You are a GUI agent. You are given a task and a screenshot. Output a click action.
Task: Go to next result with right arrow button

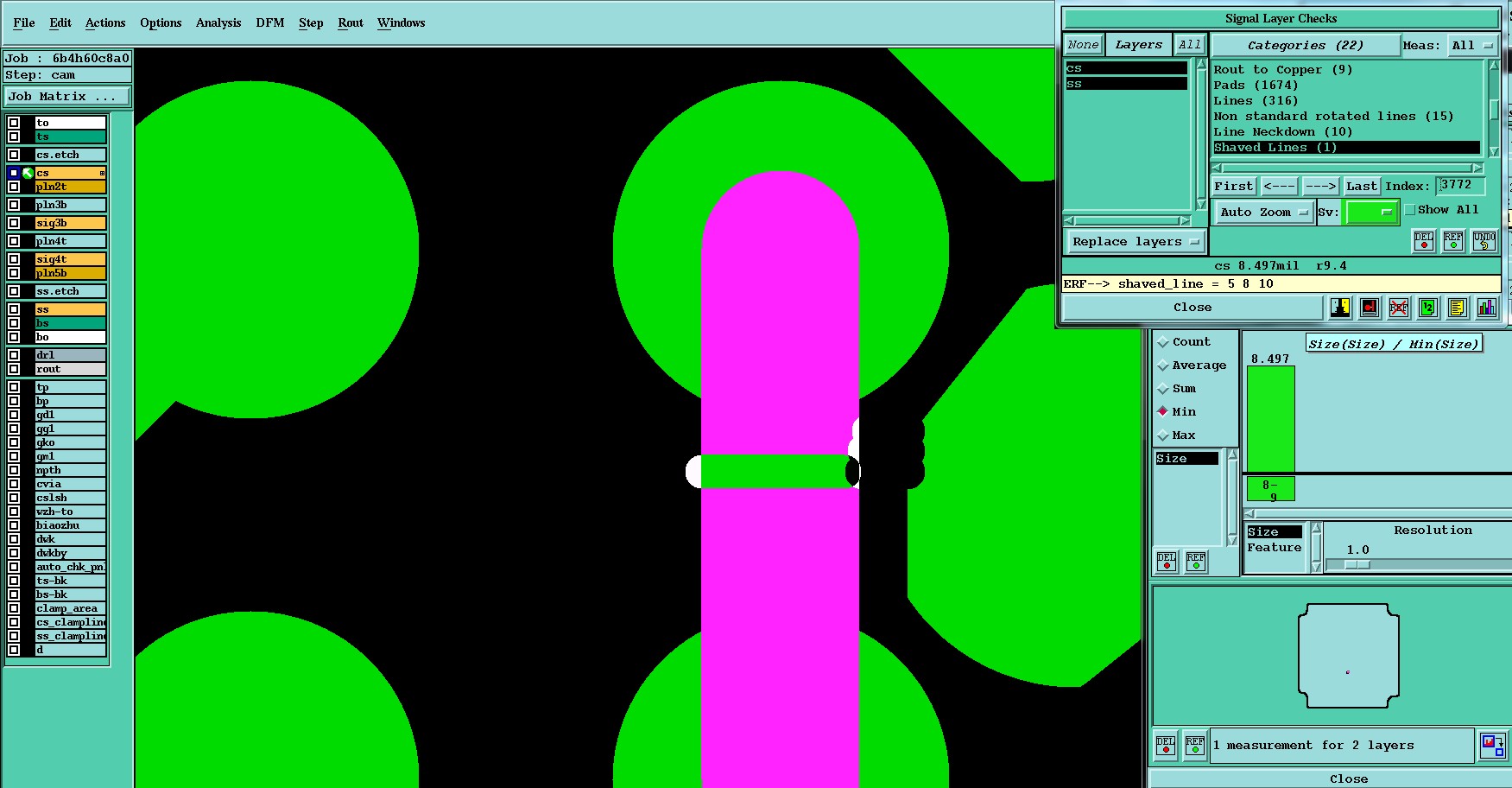tap(1320, 186)
